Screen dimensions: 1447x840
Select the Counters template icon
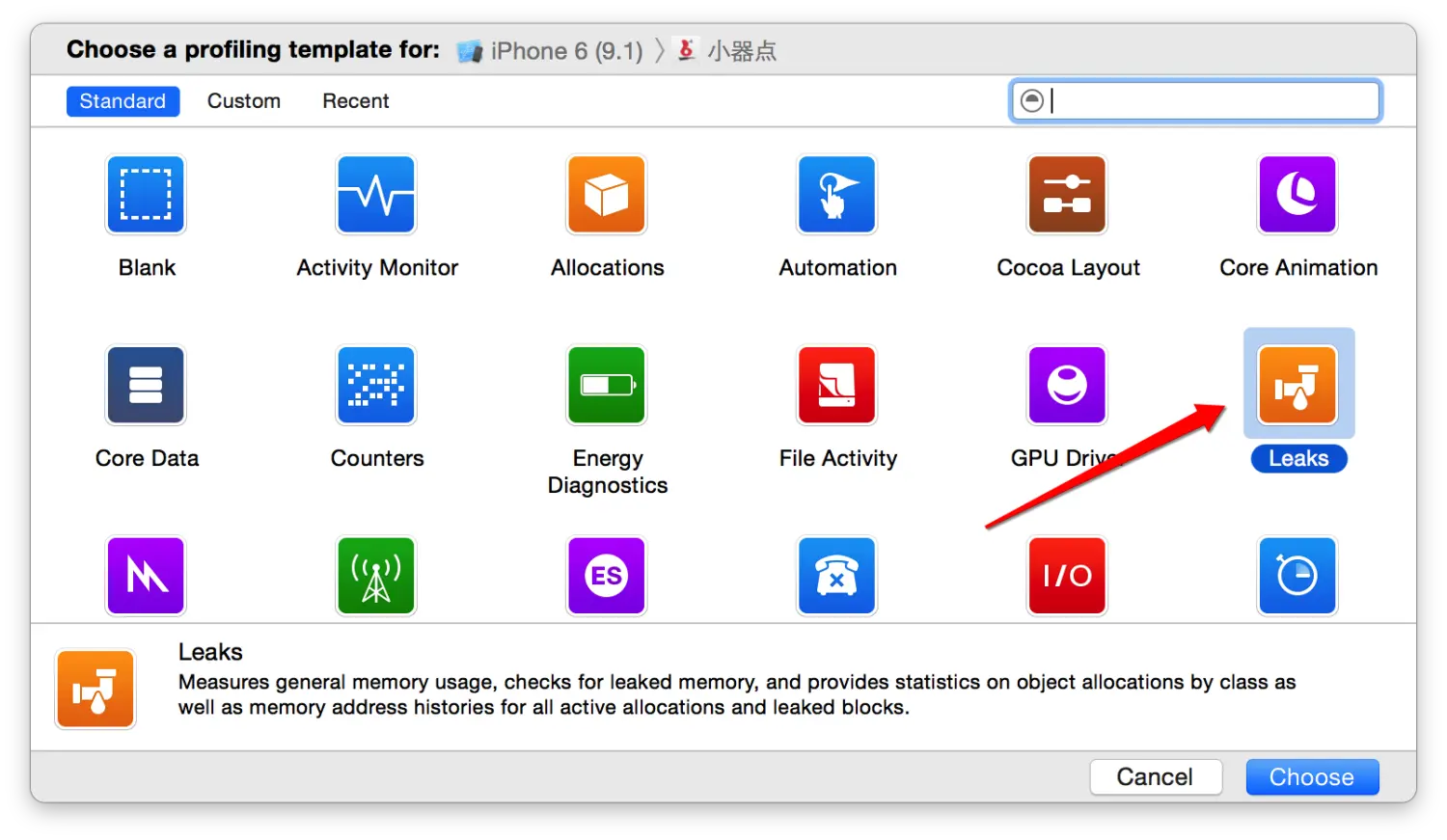click(376, 386)
